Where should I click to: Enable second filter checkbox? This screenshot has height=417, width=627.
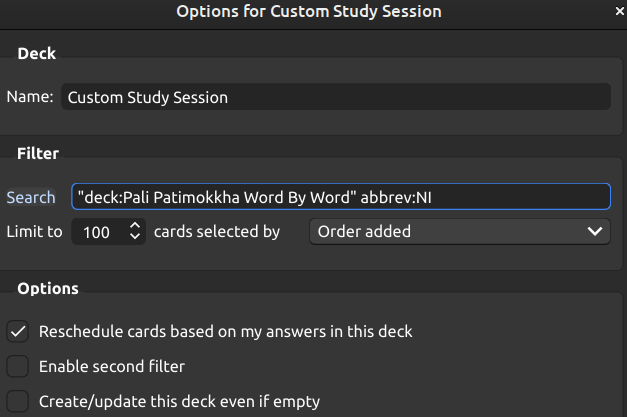[18, 366]
